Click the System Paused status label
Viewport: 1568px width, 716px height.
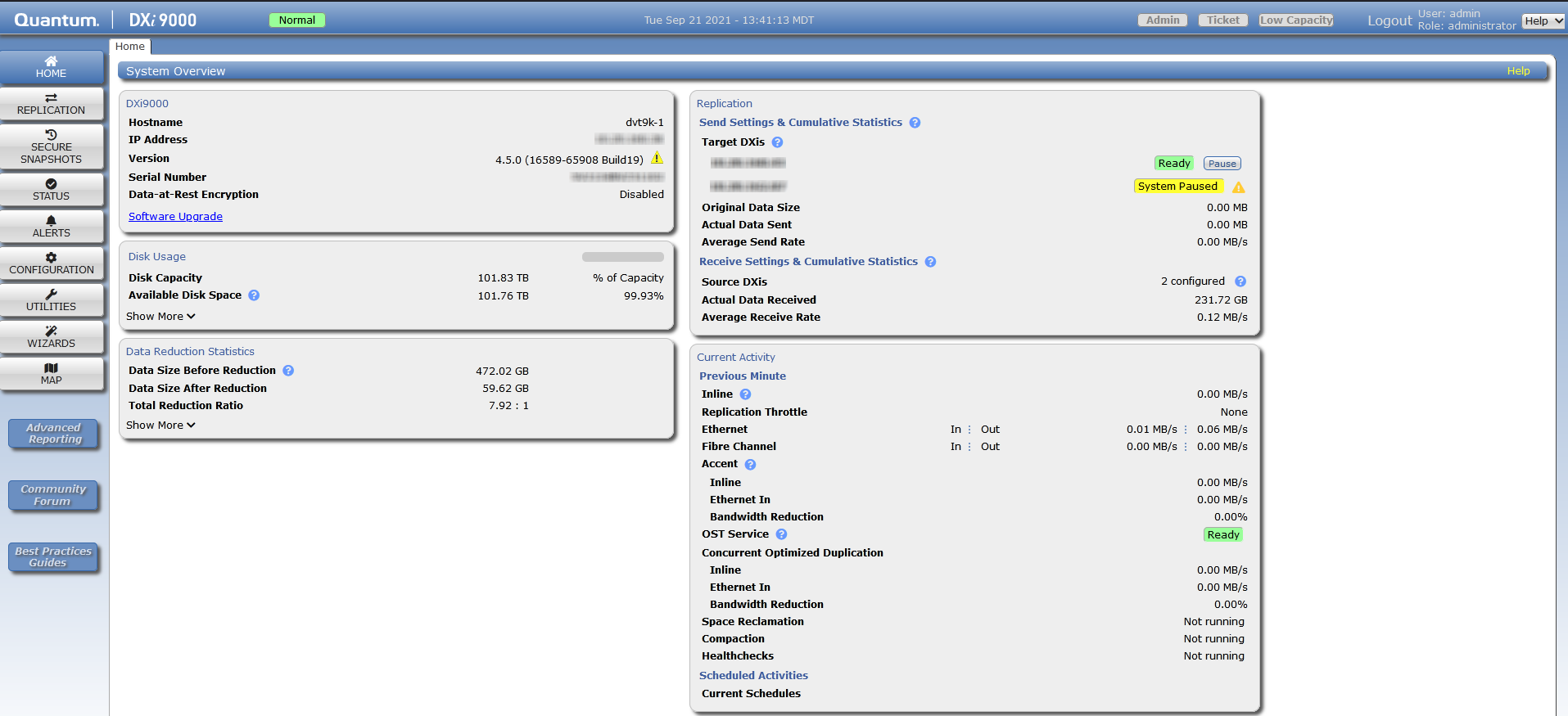(x=1178, y=187)
